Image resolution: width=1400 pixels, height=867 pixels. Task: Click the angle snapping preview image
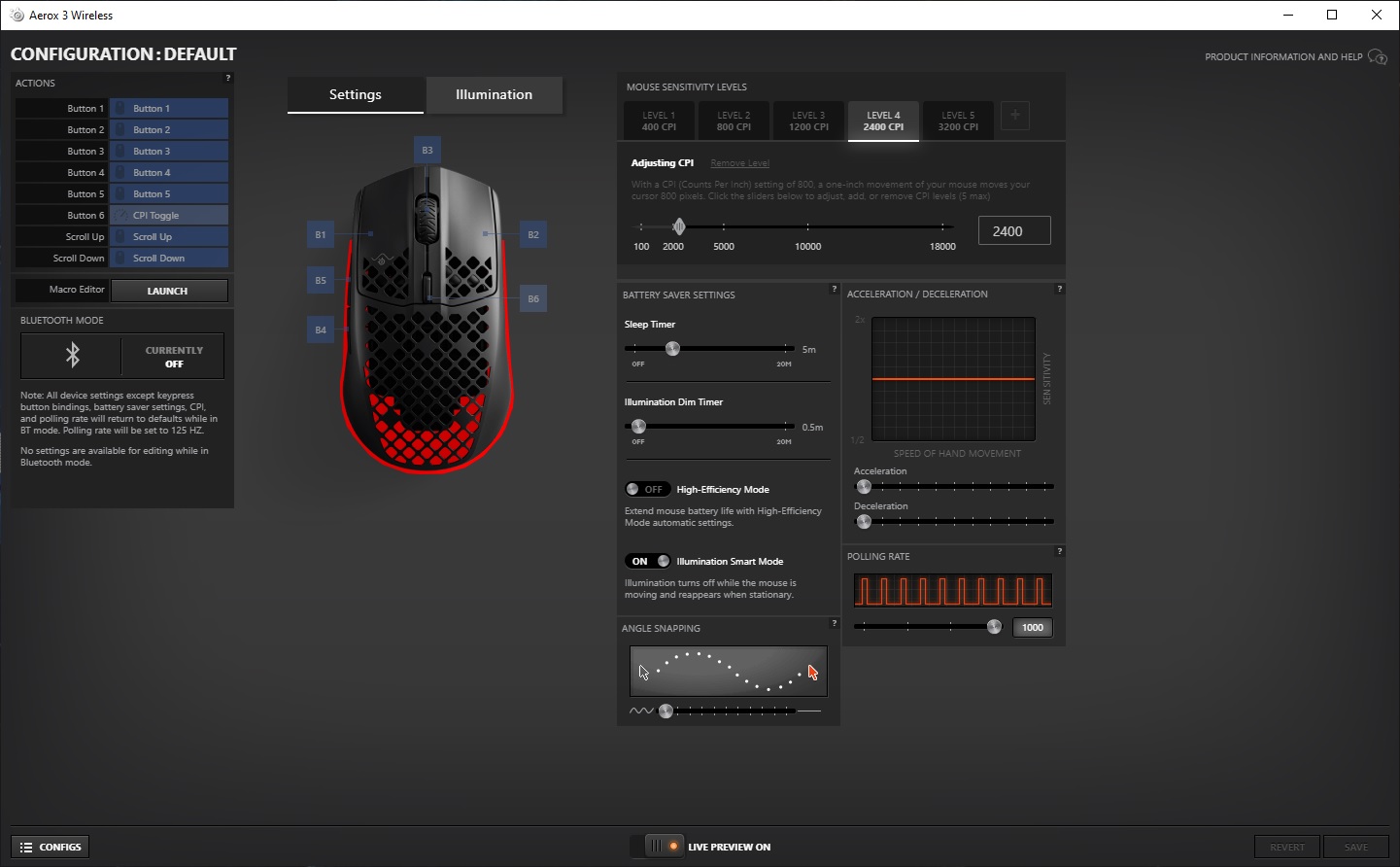(x=729, y=672)
